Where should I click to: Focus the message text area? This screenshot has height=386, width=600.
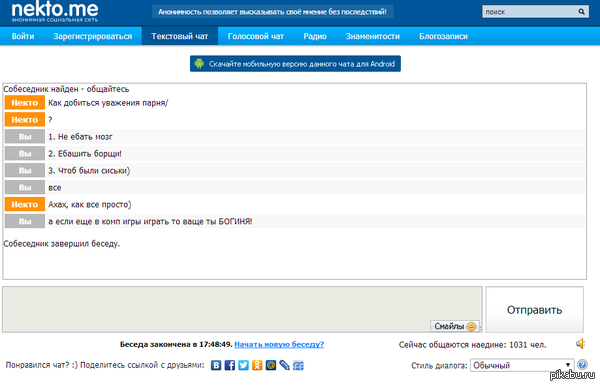[242, 309]
